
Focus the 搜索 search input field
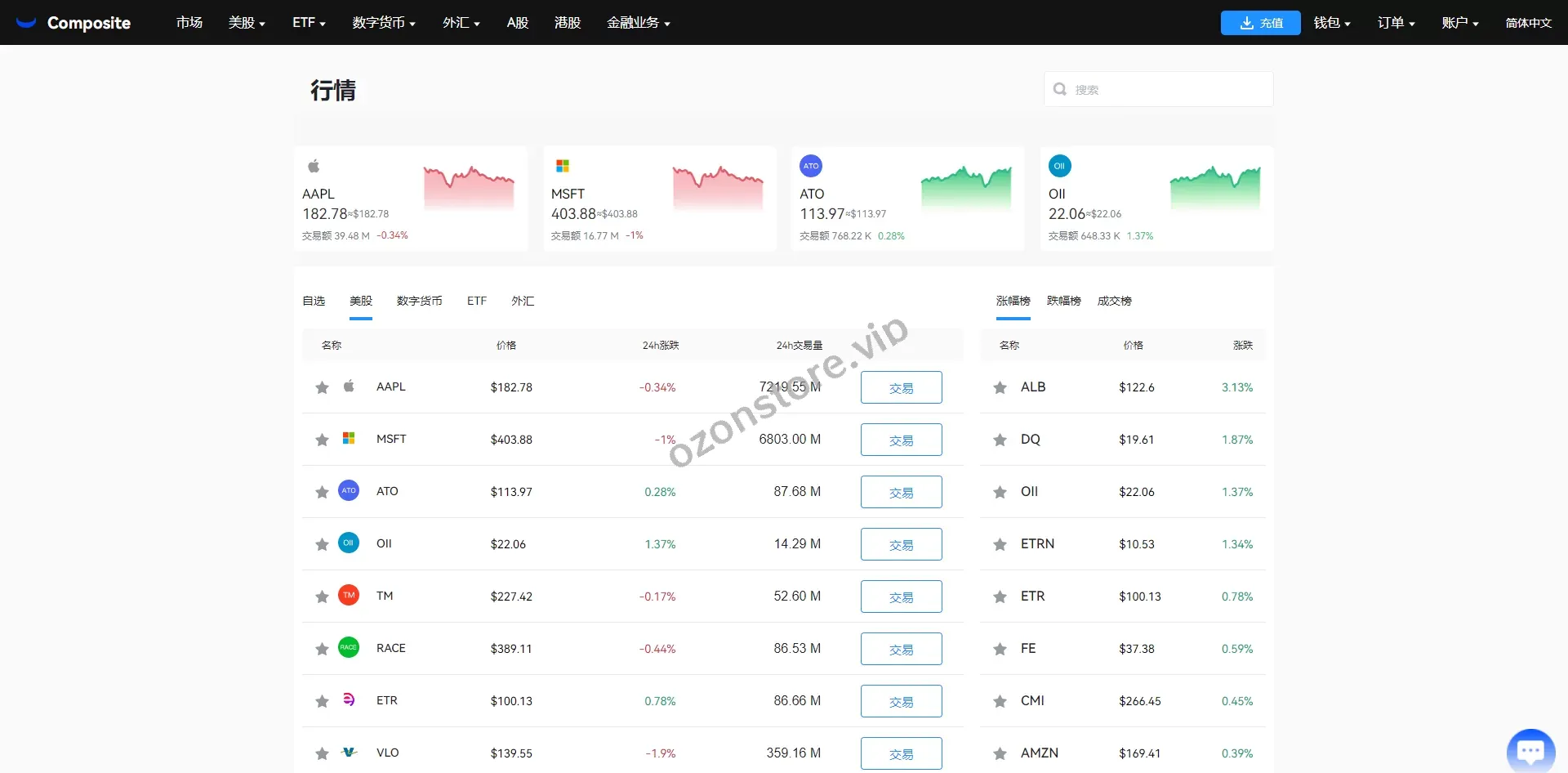point(1168,89)
